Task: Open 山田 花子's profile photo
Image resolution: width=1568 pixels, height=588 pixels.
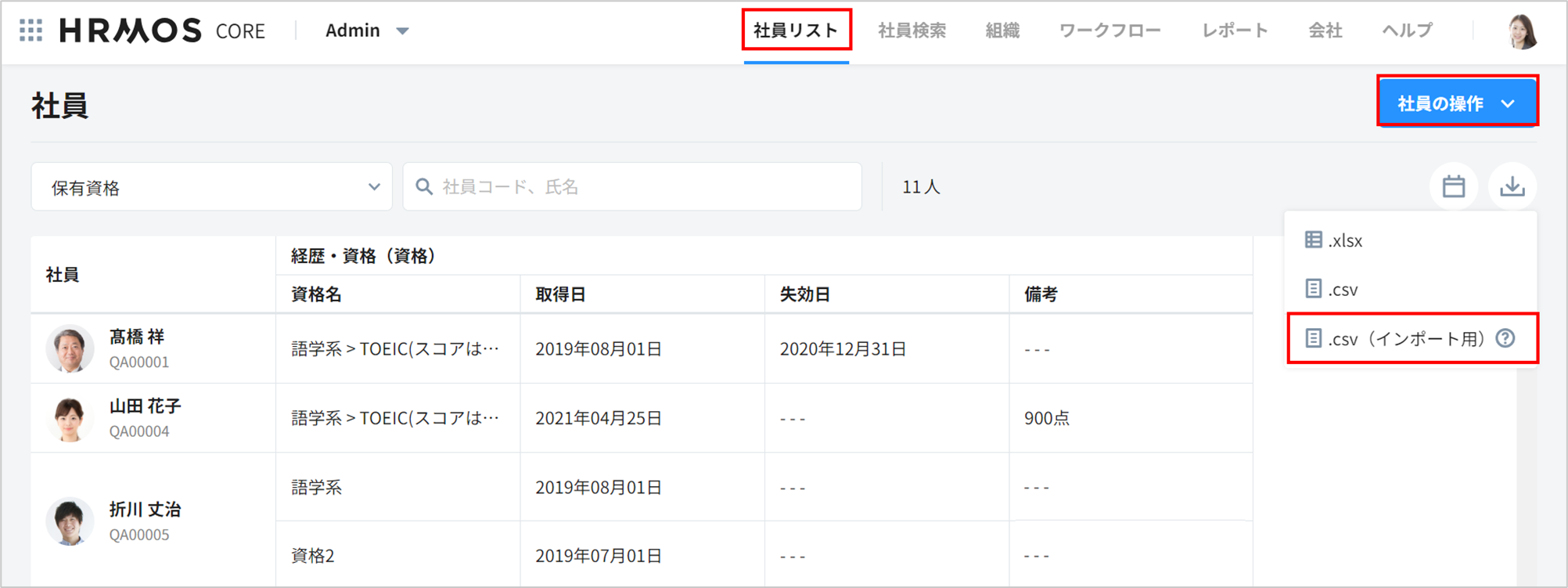Action: tap(70, 418)
